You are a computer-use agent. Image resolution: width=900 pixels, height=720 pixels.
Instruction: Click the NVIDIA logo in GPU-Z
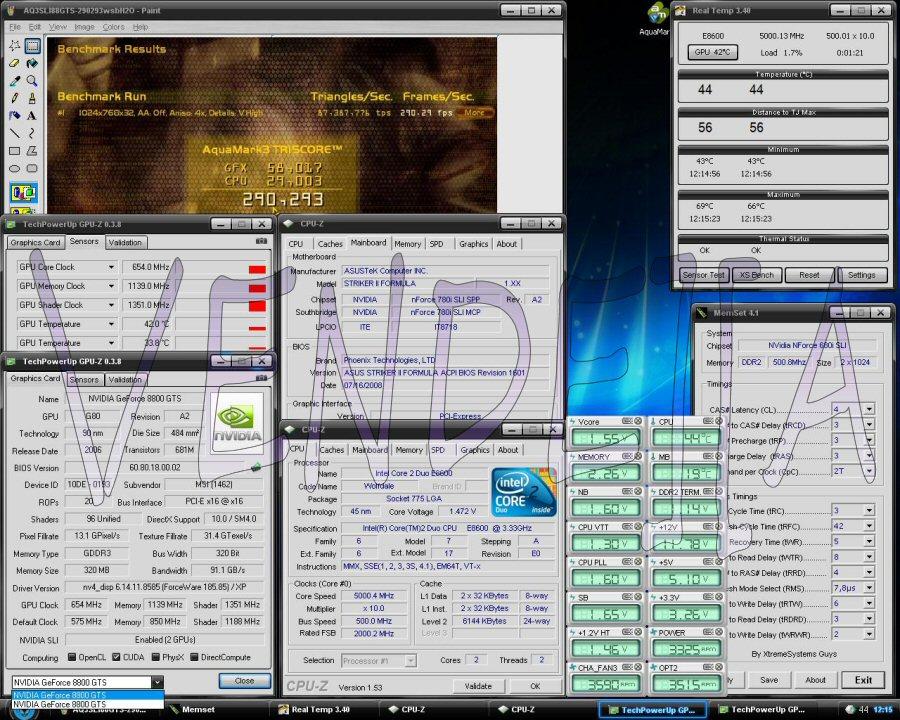pos(236,423)
